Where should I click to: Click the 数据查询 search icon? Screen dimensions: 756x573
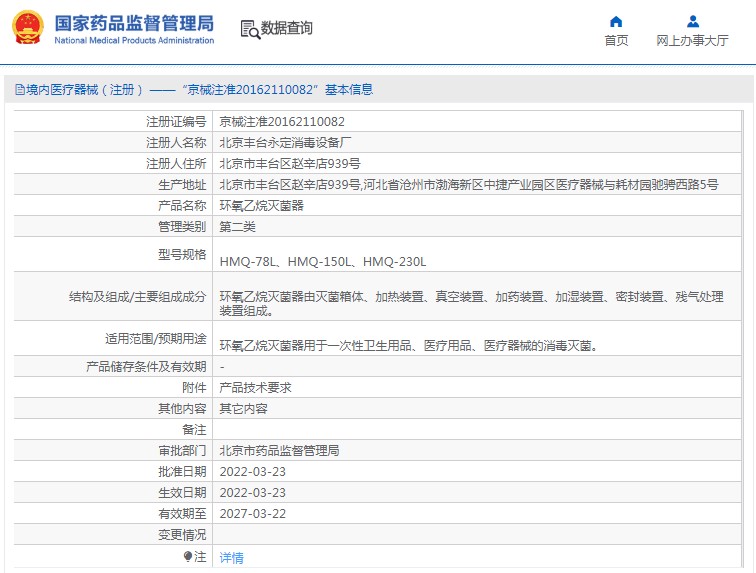tap(250, 29)
